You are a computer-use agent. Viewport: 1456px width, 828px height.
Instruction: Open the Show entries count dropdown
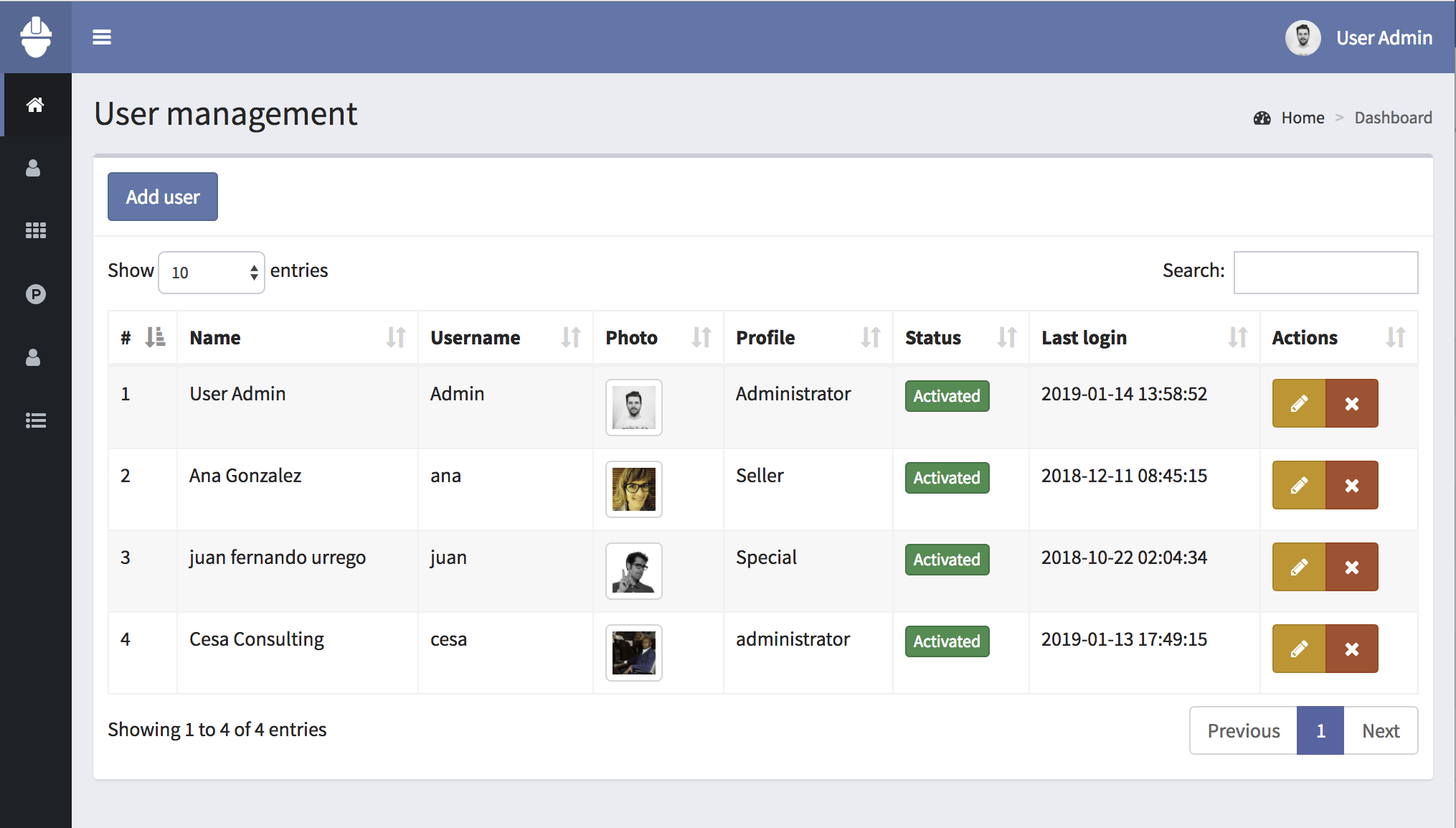point(211,273)
